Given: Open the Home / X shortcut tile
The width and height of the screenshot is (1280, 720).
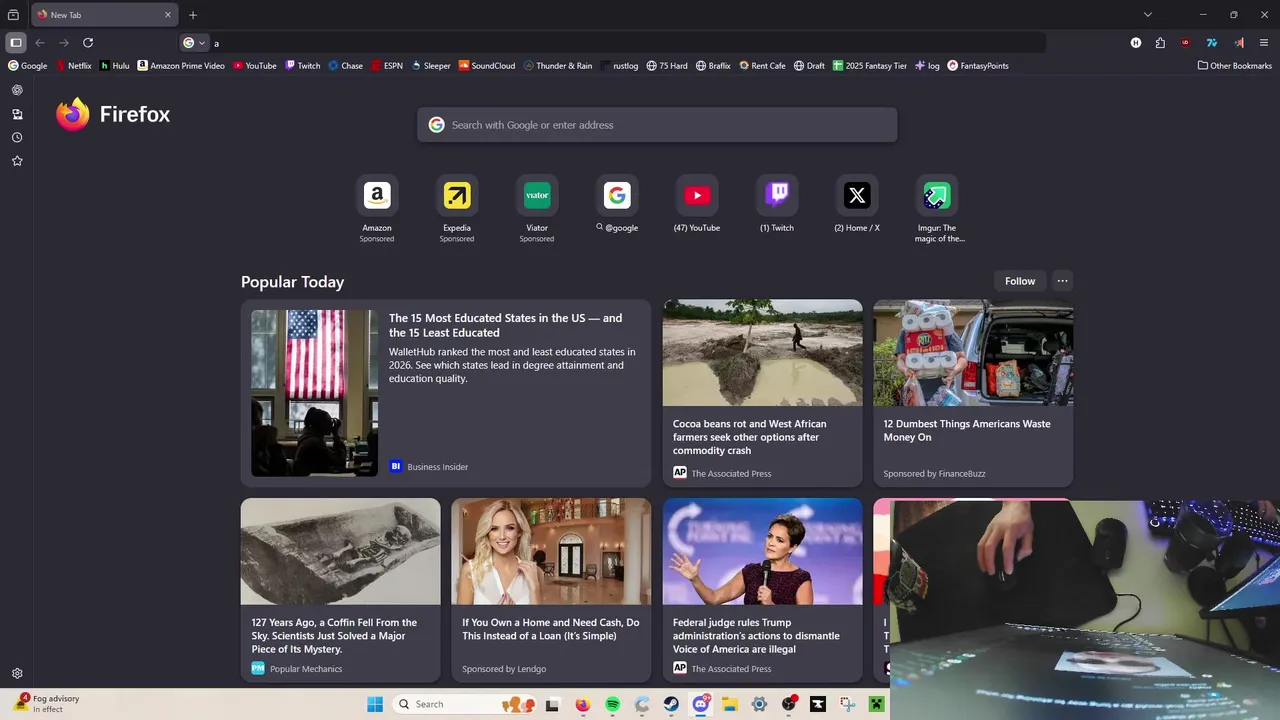Looking at the screenshot, I should 857,204.
